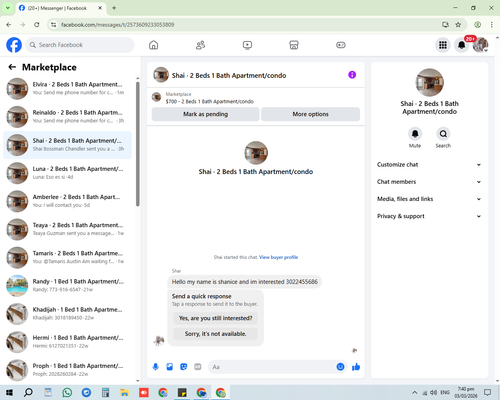
Task: Open the Chrome tab search dropdown
Action: (8, 8)
